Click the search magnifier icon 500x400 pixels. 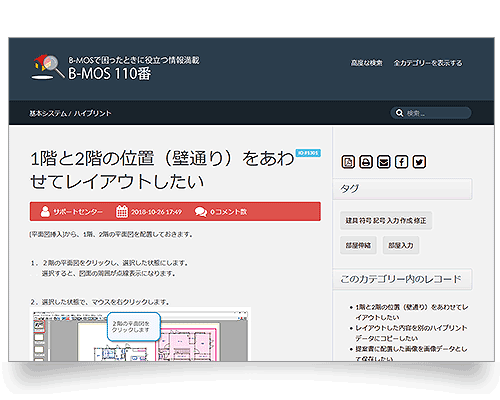(399, 113)
